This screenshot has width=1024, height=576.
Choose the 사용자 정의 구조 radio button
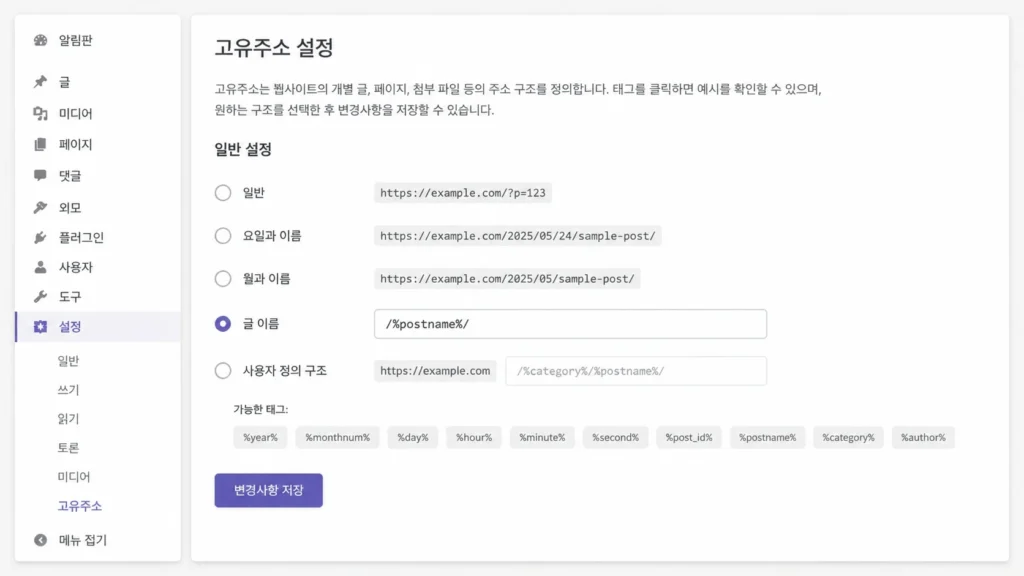coord(223,371)
